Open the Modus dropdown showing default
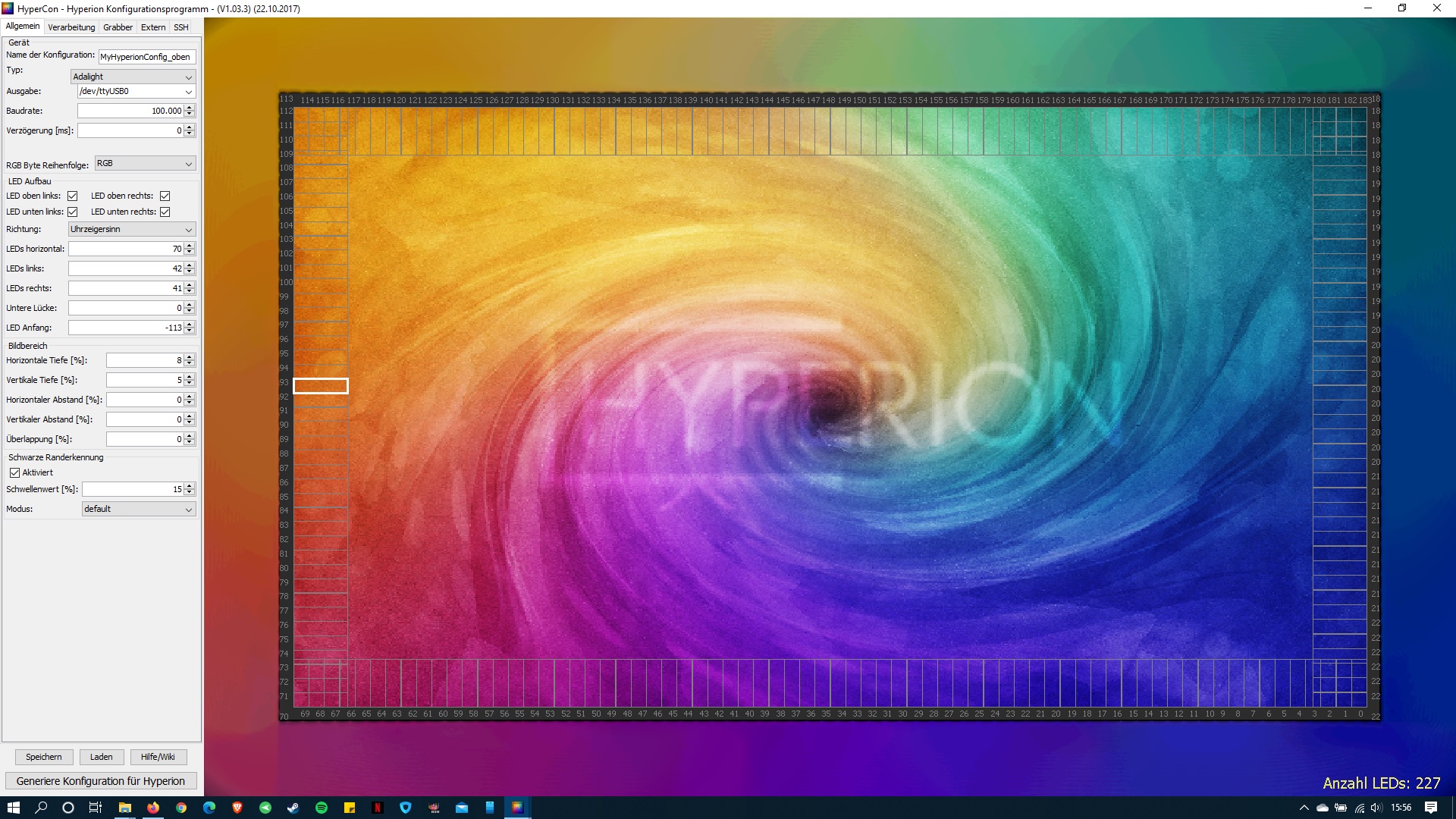Viewport: 1456px width, 819px height. (139, 509)
